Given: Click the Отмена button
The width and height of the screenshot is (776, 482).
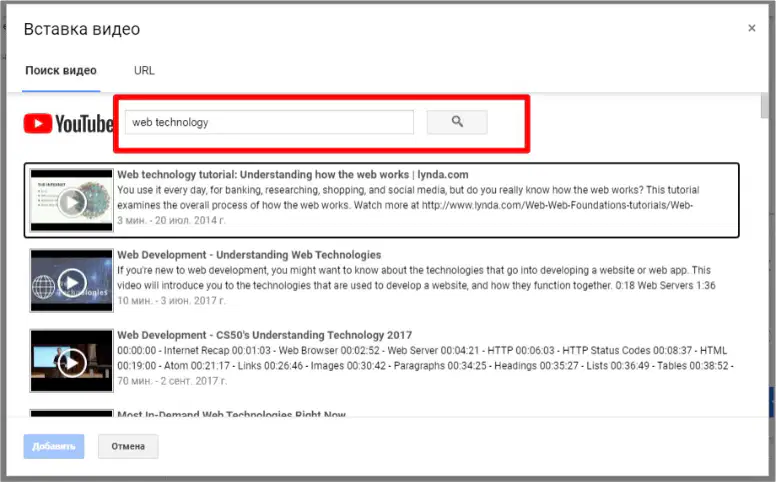Looking at the screenshot, I should [x=128, y=446].
